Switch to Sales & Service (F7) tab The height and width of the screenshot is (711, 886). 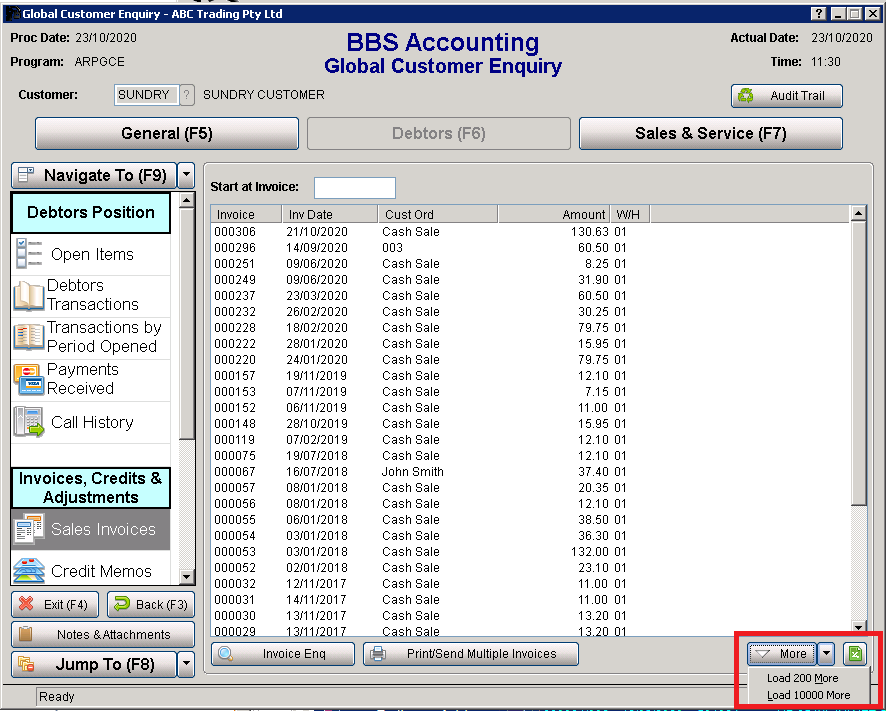coord(710,133)
